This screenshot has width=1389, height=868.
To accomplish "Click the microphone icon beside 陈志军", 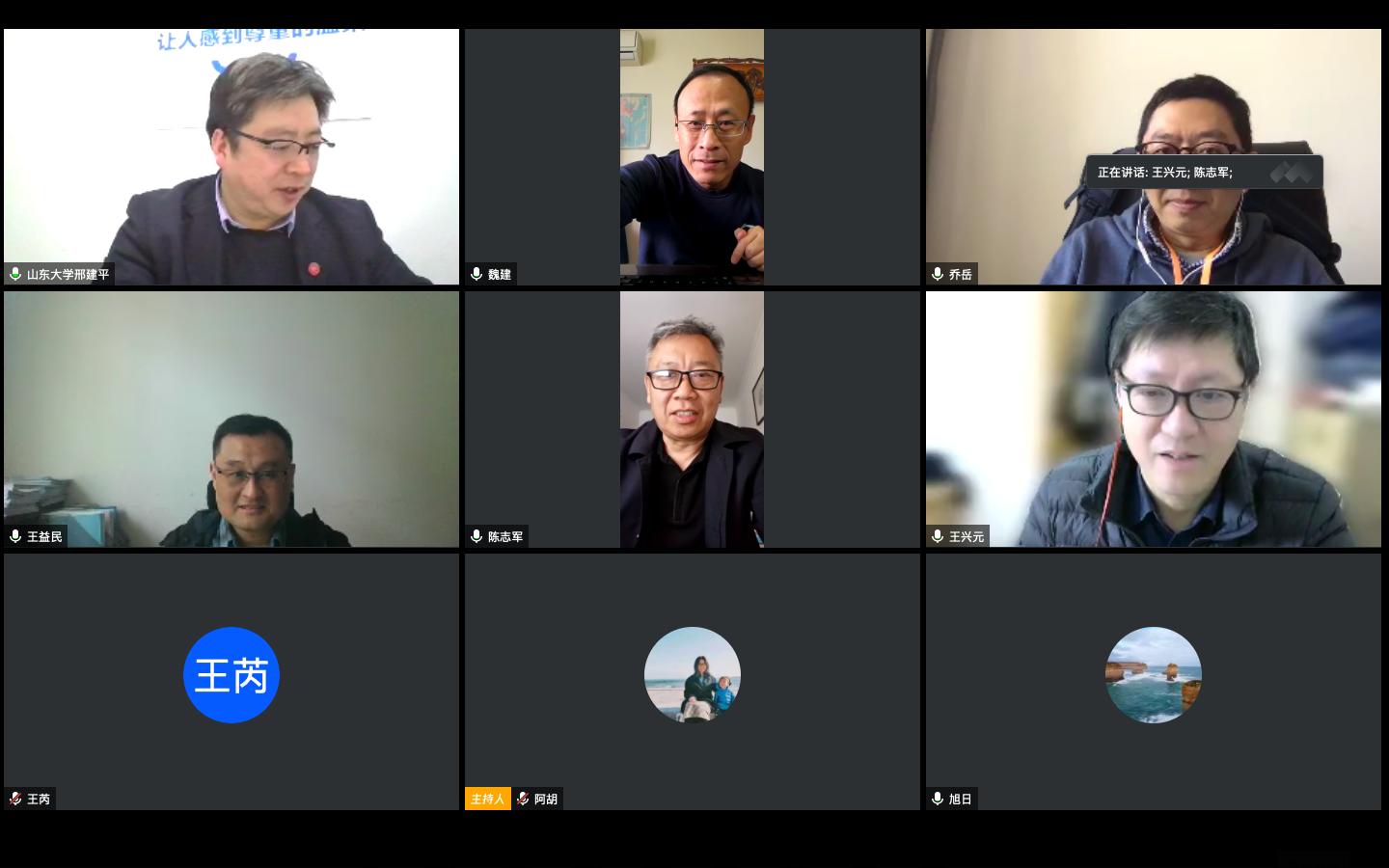I will pyautogui.click(x=477, y=536).
